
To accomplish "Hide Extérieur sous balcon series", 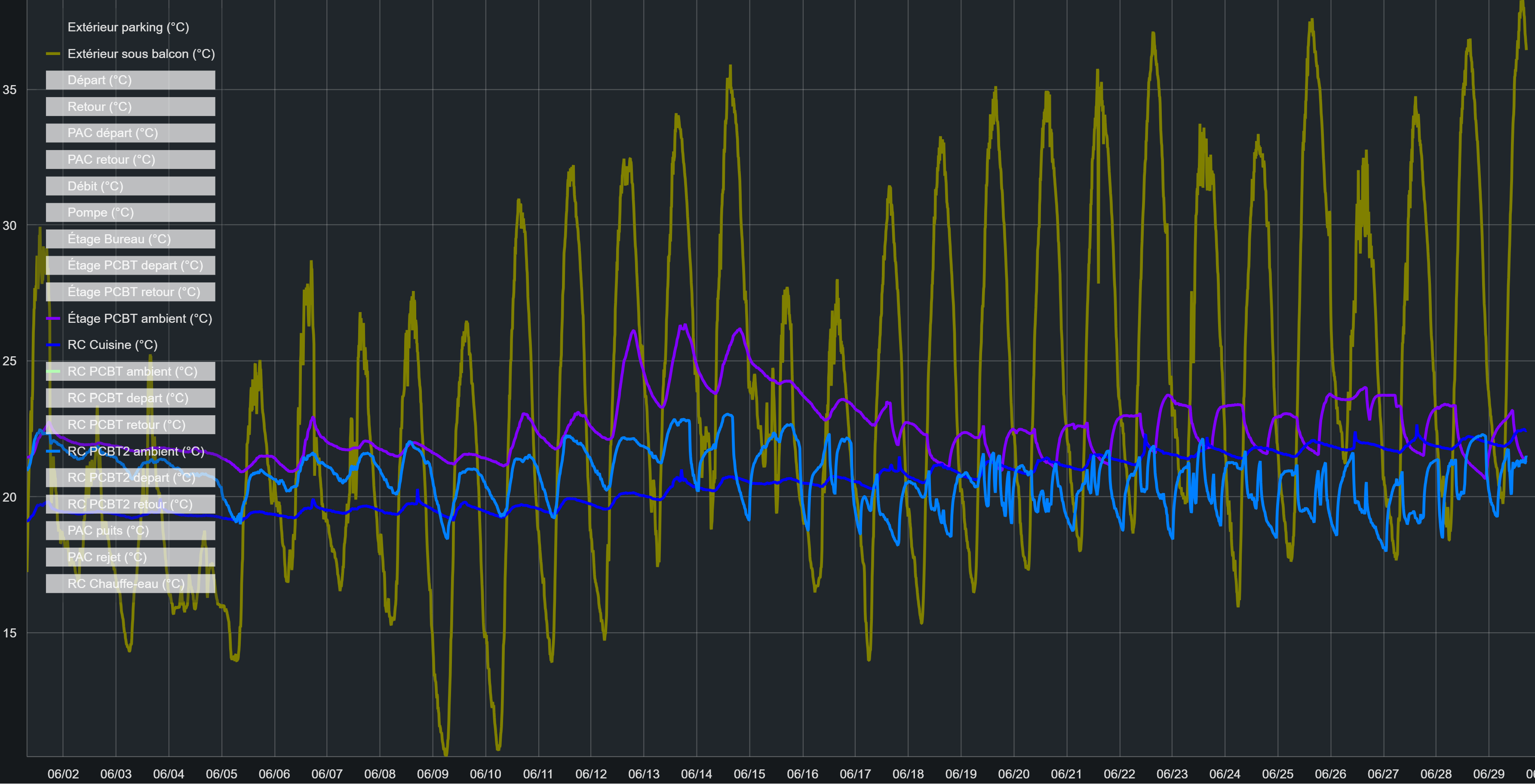I will click(x=141, y=54).
